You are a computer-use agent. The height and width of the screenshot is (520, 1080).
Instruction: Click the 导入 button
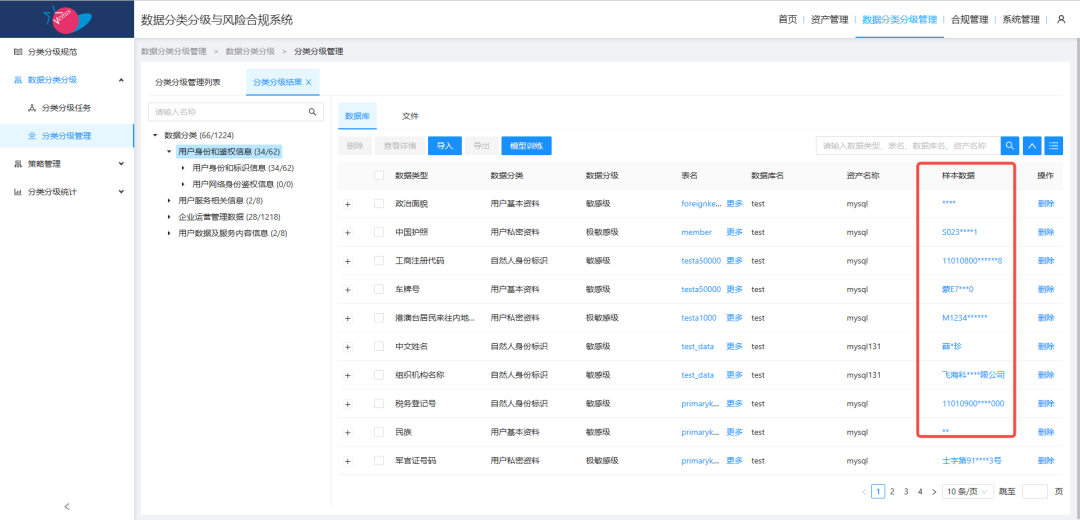[x=445, y=146]
